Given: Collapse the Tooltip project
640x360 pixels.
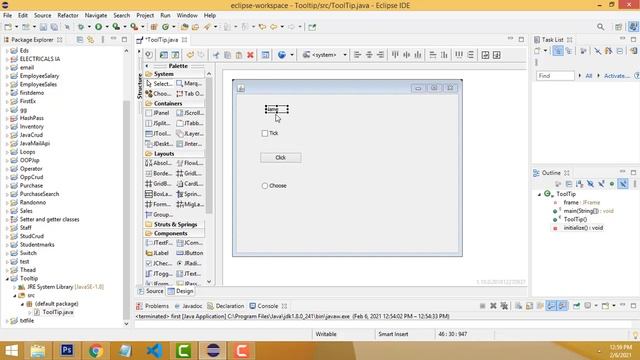Looking at the screenshot, I should (7, 278).
